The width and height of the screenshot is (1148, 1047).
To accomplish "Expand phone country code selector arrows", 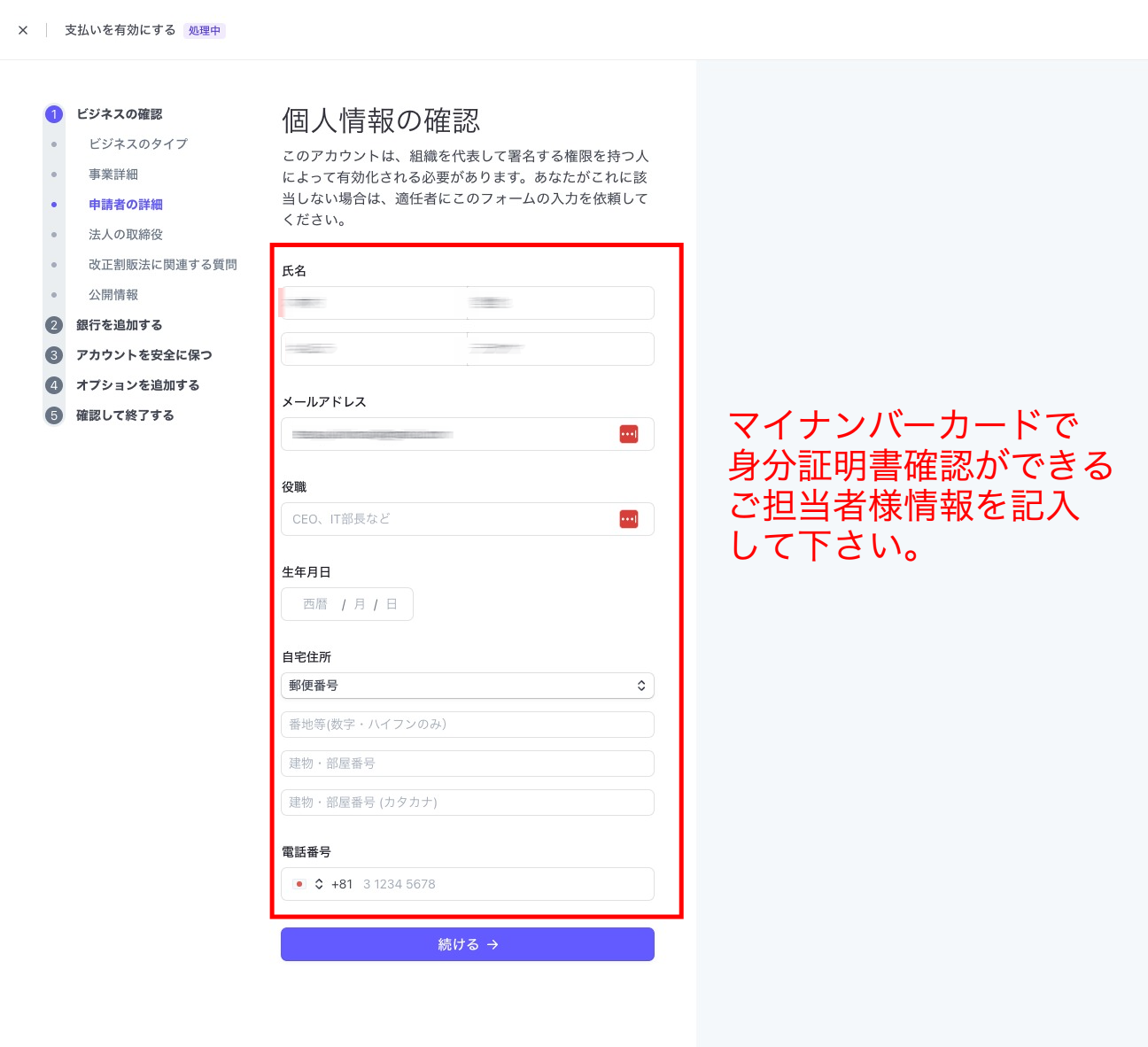I will tap(319, 884).
